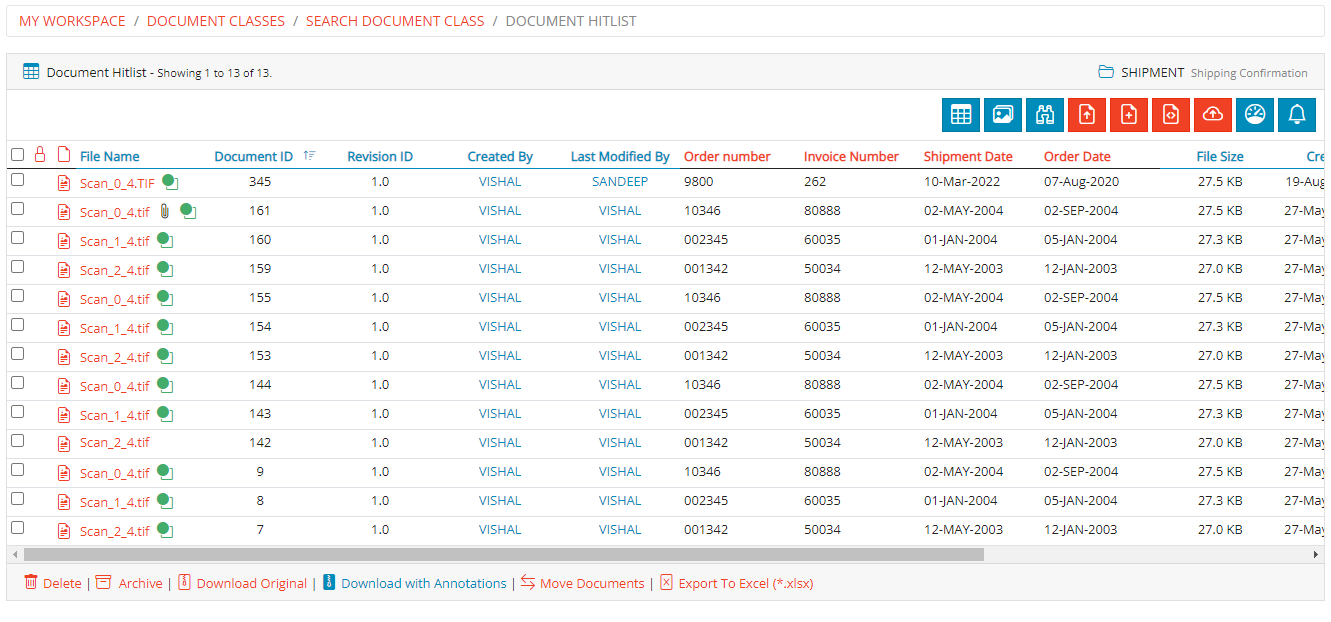Sort the list by File Size column
Image resolution: width=1331 pixels, height=622 pixels.
[1219, 157]
